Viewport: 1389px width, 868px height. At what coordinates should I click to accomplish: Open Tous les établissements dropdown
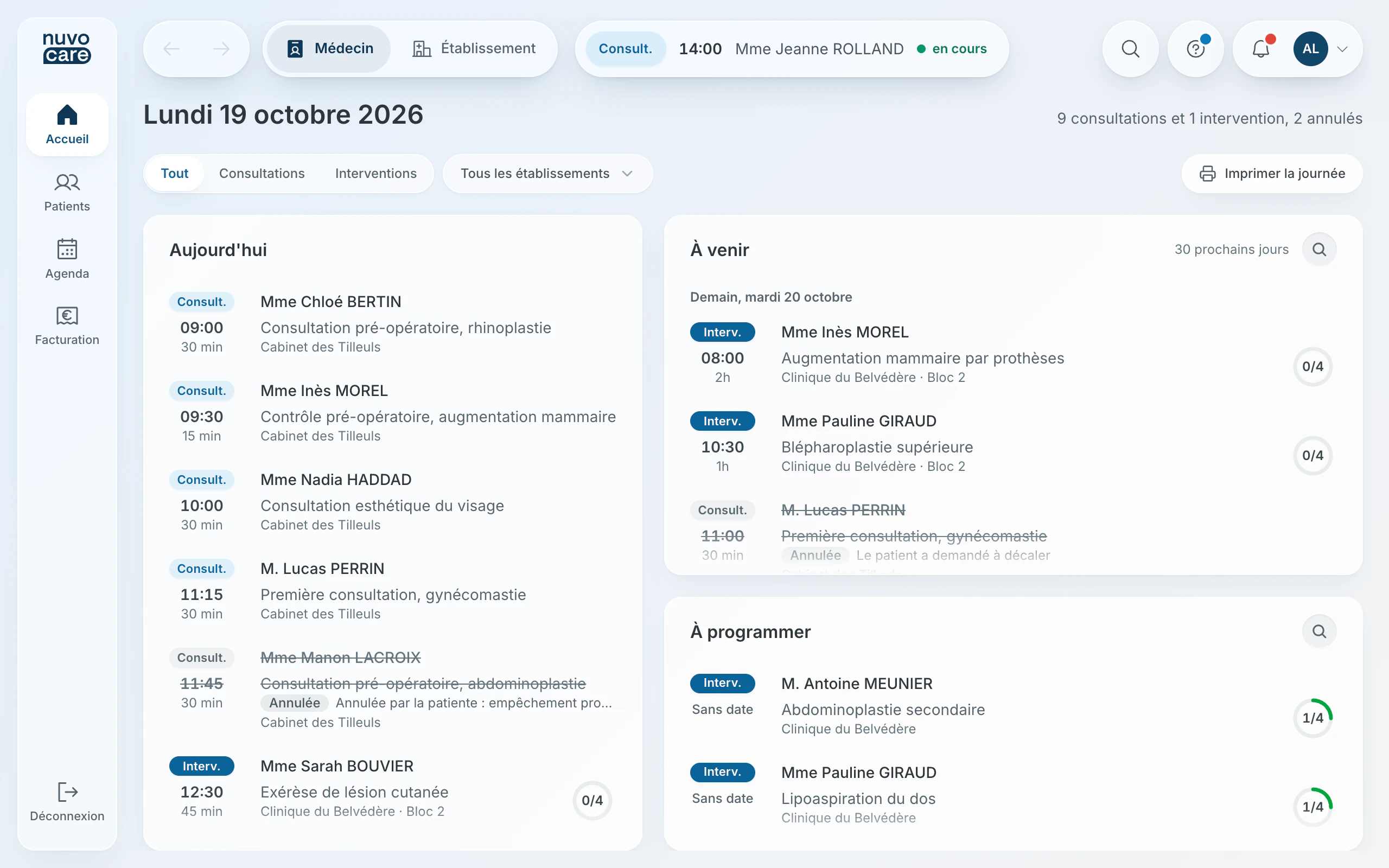tap(547, 174)
